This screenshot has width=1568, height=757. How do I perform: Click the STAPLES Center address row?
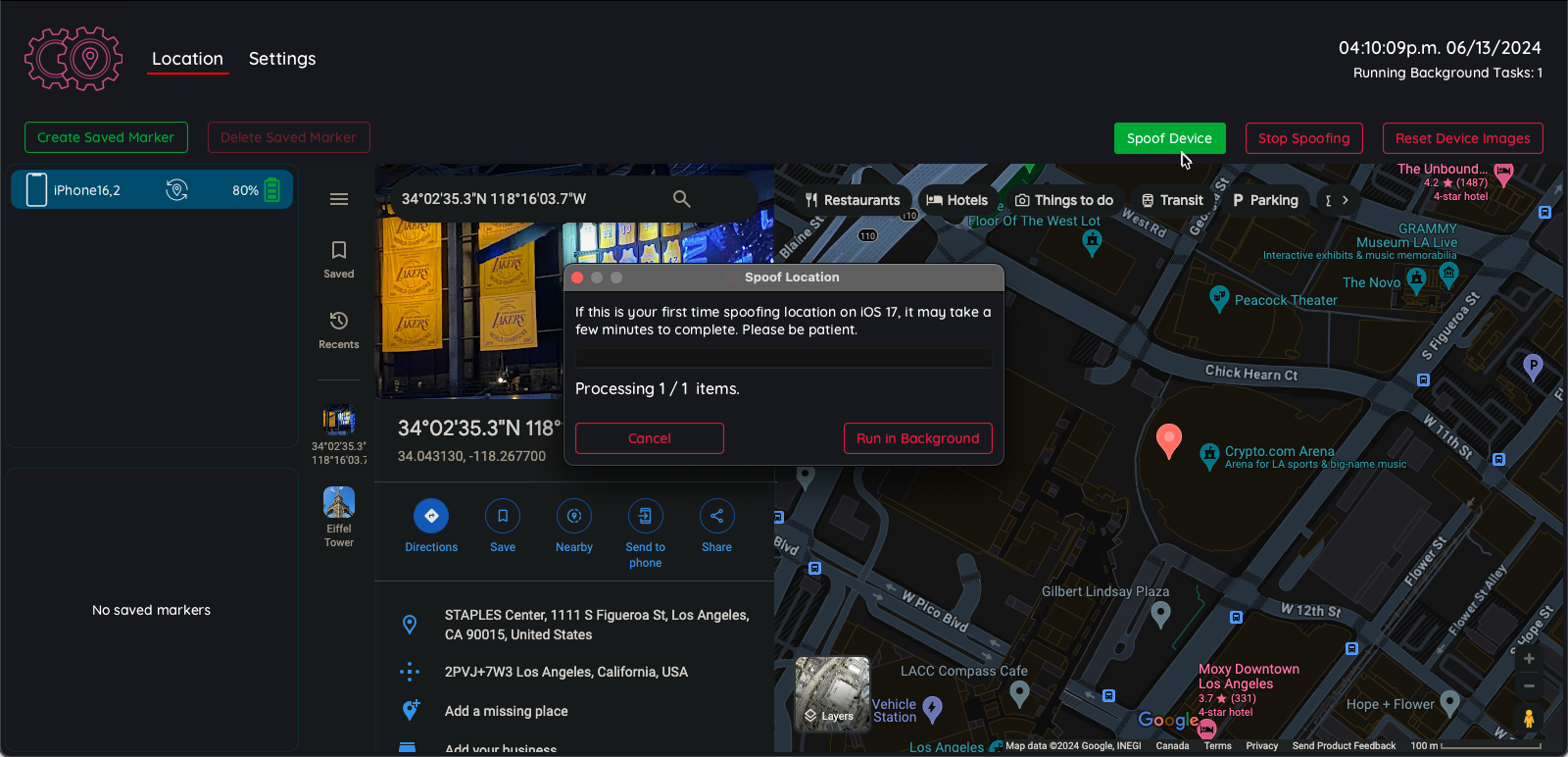(x=575, y=625)
